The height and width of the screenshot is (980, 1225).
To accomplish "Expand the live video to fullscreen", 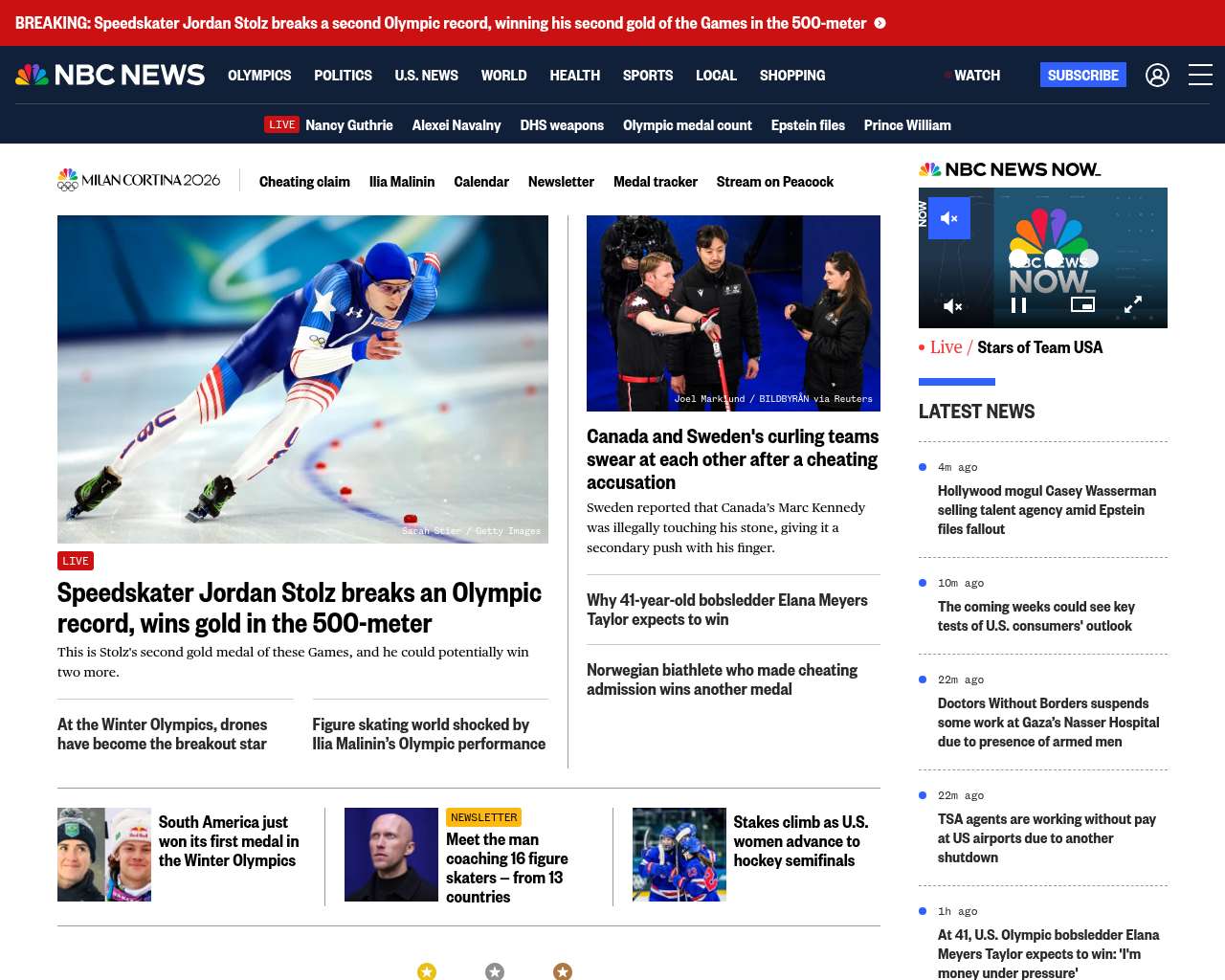I will click(x=1133, y=304).
